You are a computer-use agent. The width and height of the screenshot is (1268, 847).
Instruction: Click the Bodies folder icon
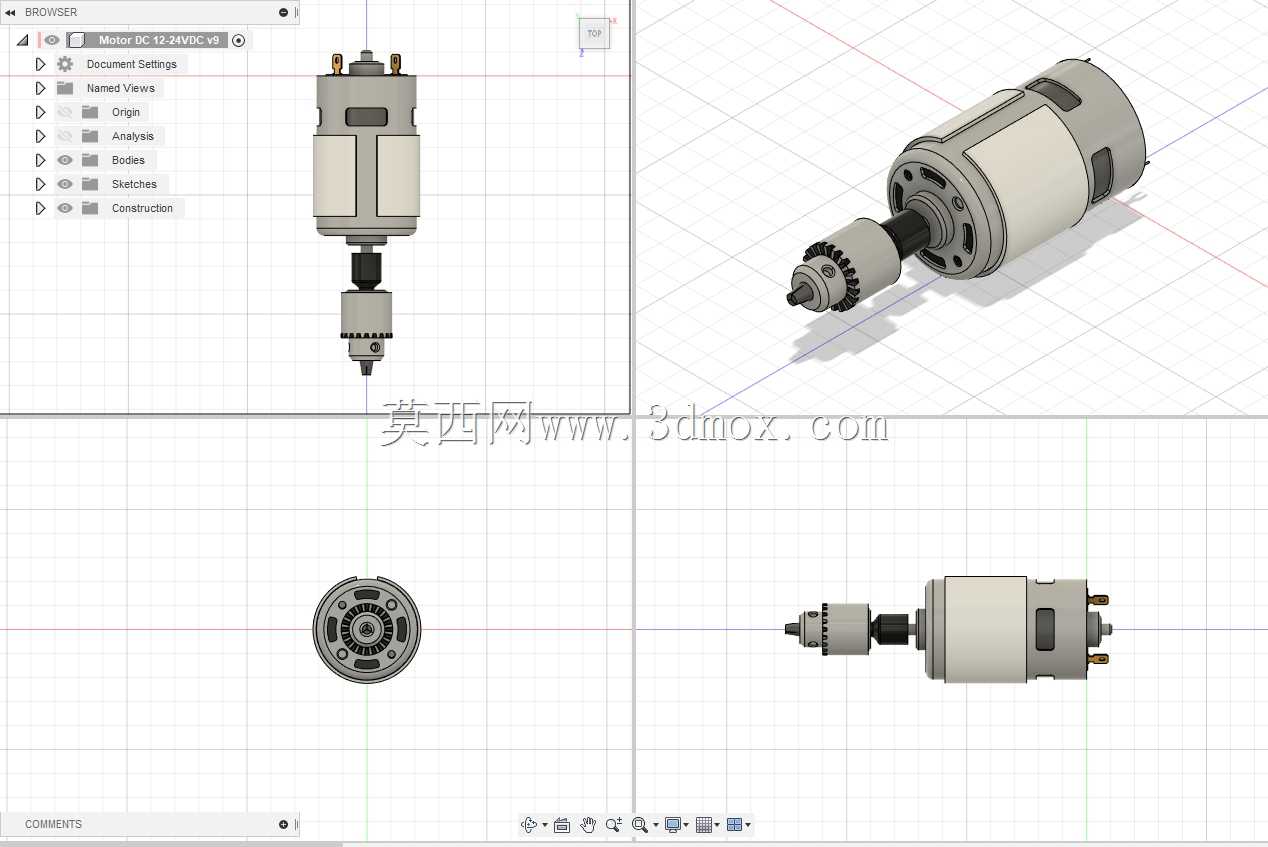[90, 160]
